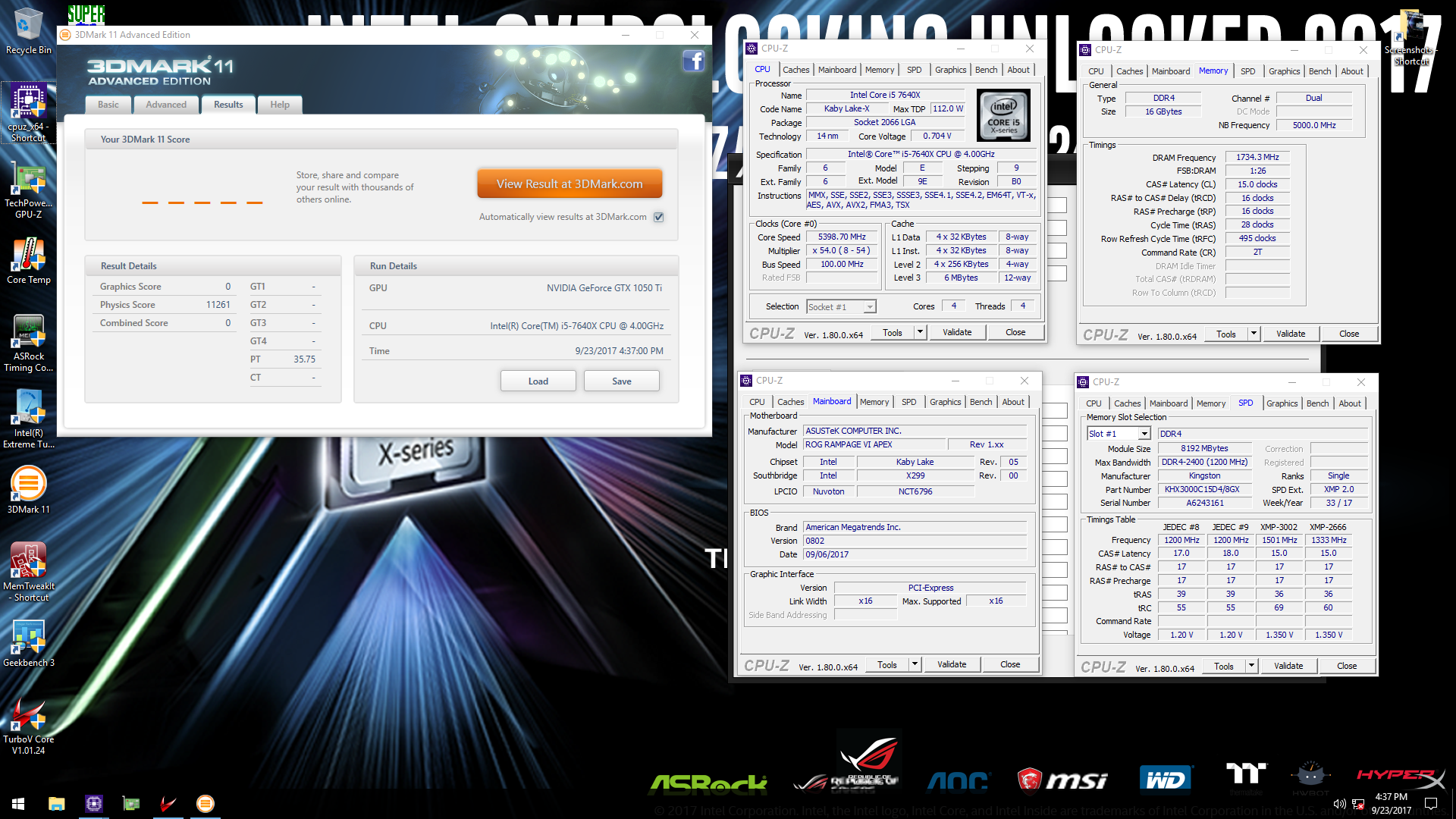The height and width of the screenshot is (819, 1456).
Task: Launch TechPowerUp GPU-Z desktop icon
Action: click(28, 190)
